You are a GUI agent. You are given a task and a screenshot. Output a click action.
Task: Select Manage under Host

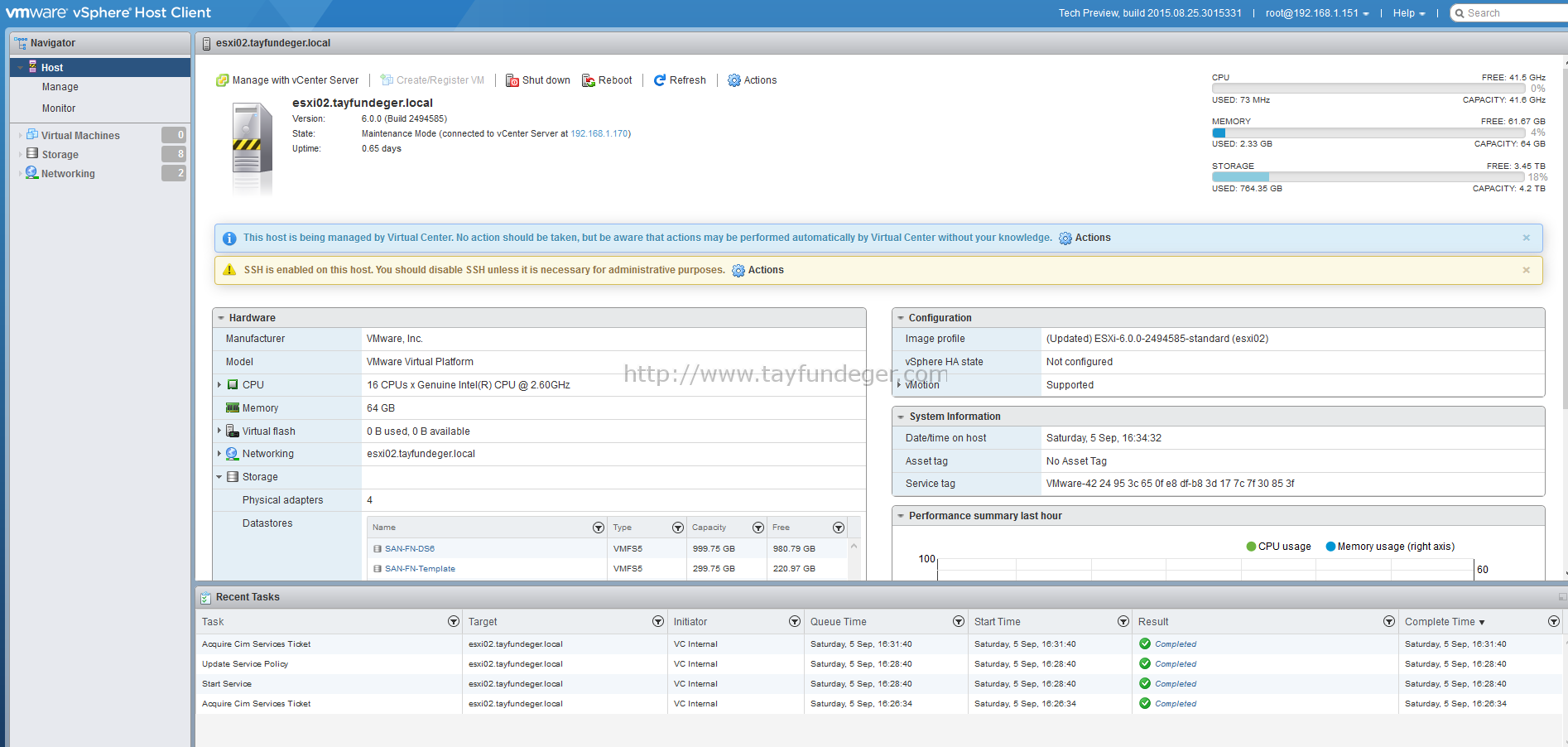coord(60,87)
